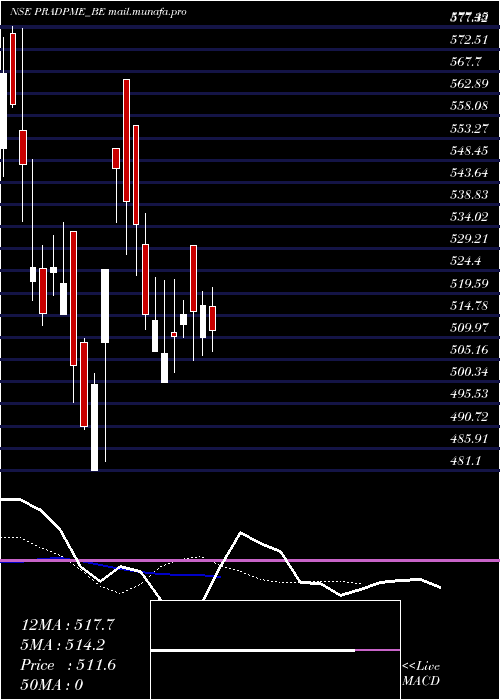
Task: Select the 534.02 price axis label
Action: pyautogui.click(x=468, y=217)
